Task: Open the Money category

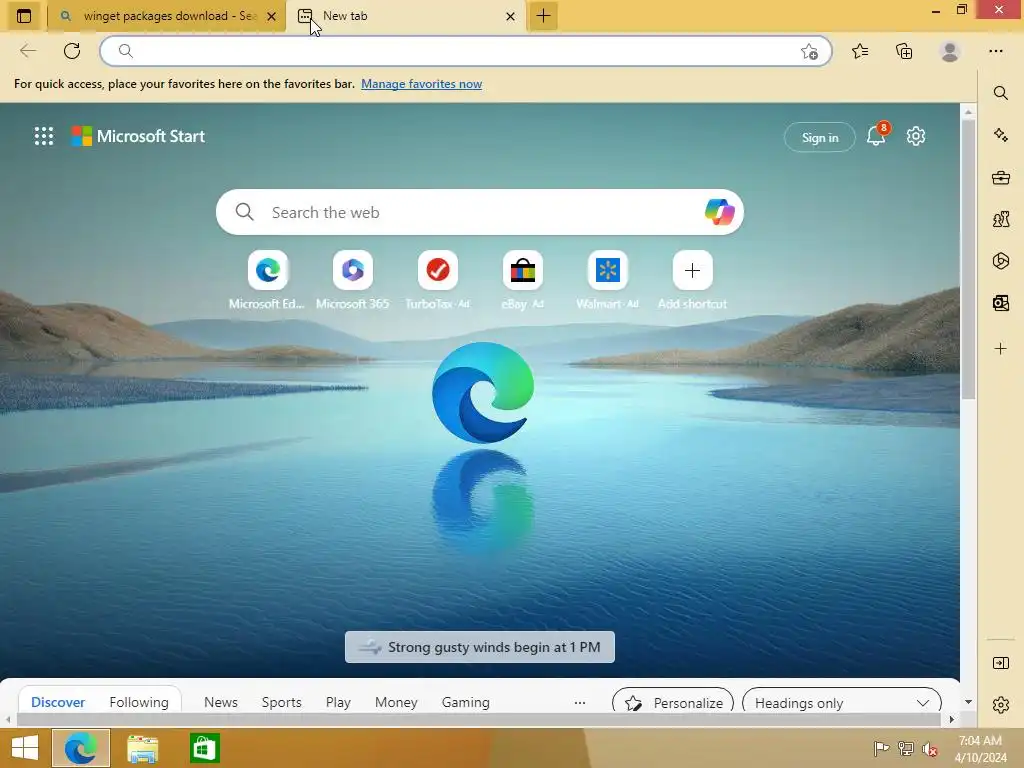Action: pyautogui.click(x=396, y=702)
